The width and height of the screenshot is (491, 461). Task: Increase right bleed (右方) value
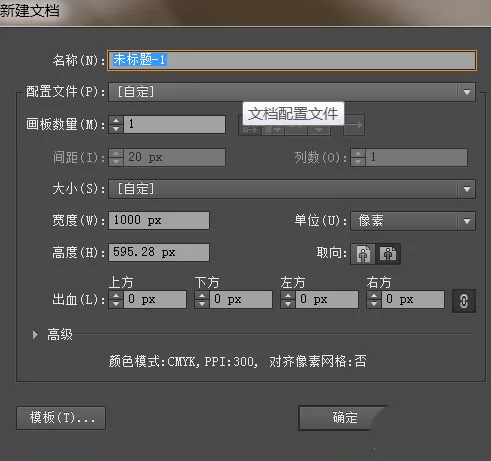(374, 295)
